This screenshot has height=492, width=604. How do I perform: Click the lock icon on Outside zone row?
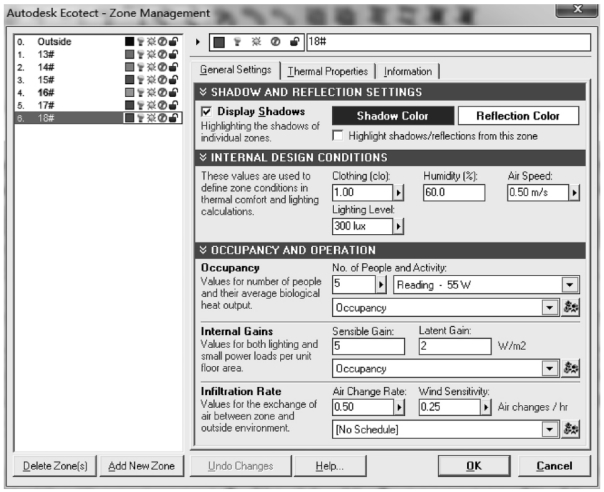173,42
